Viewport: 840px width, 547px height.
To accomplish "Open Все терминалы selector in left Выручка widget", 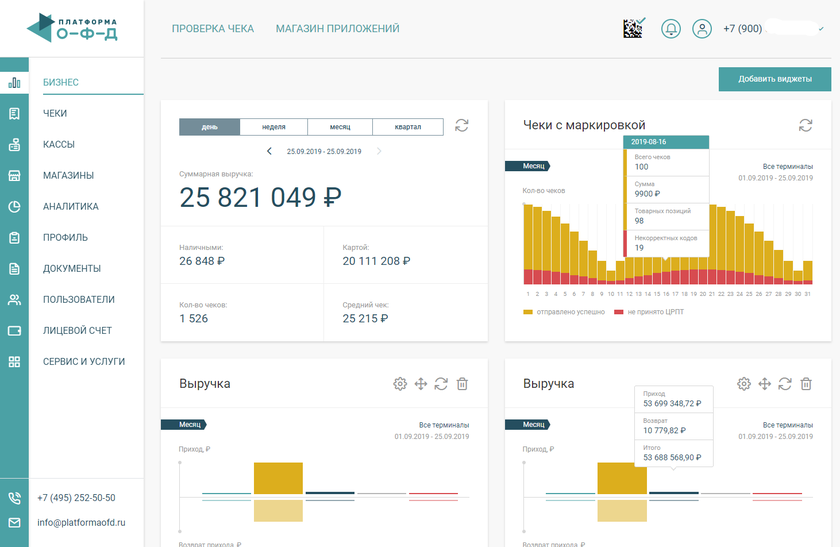I will click(x=443, y=425).
